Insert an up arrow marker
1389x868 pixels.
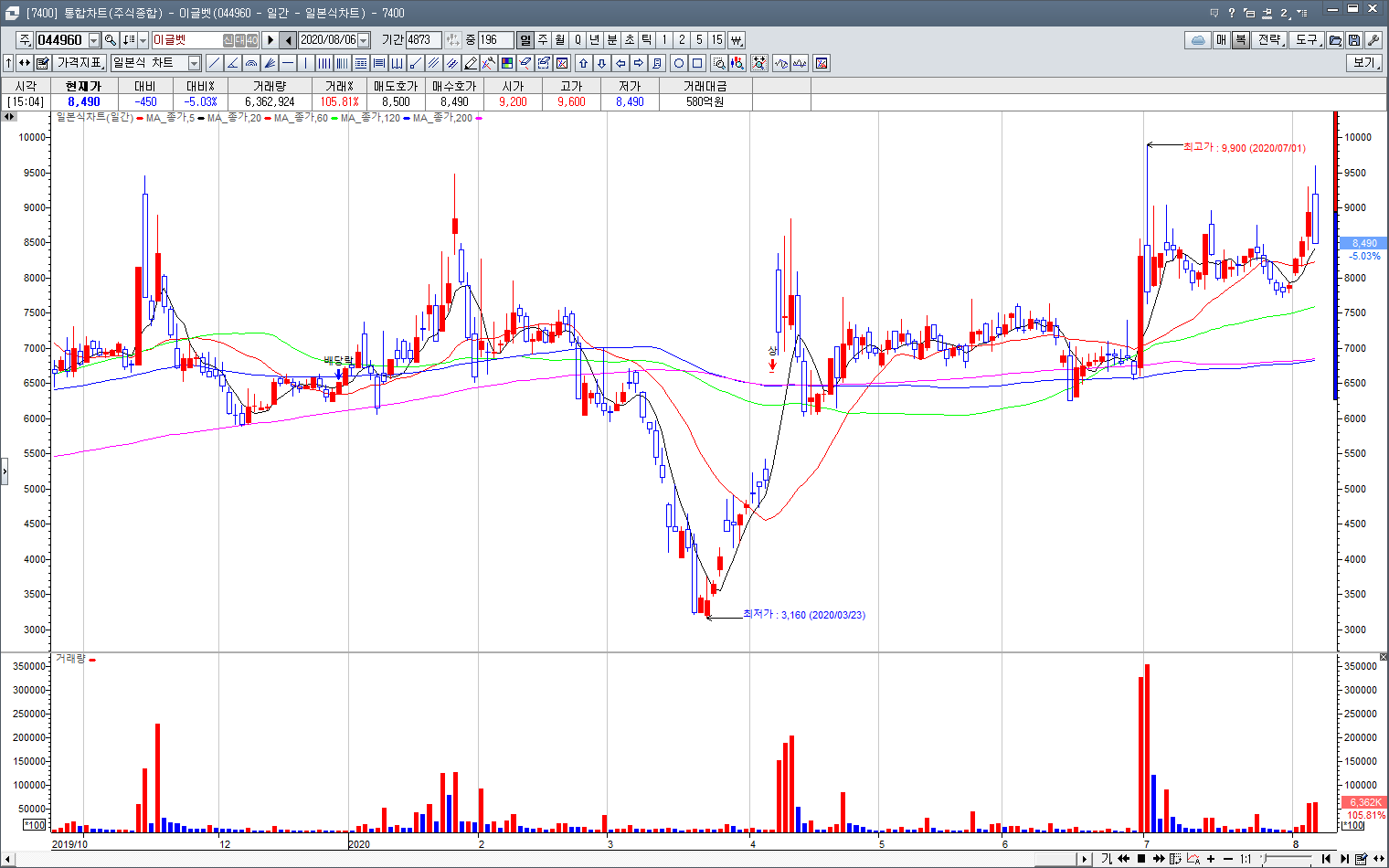pos(584,63)
